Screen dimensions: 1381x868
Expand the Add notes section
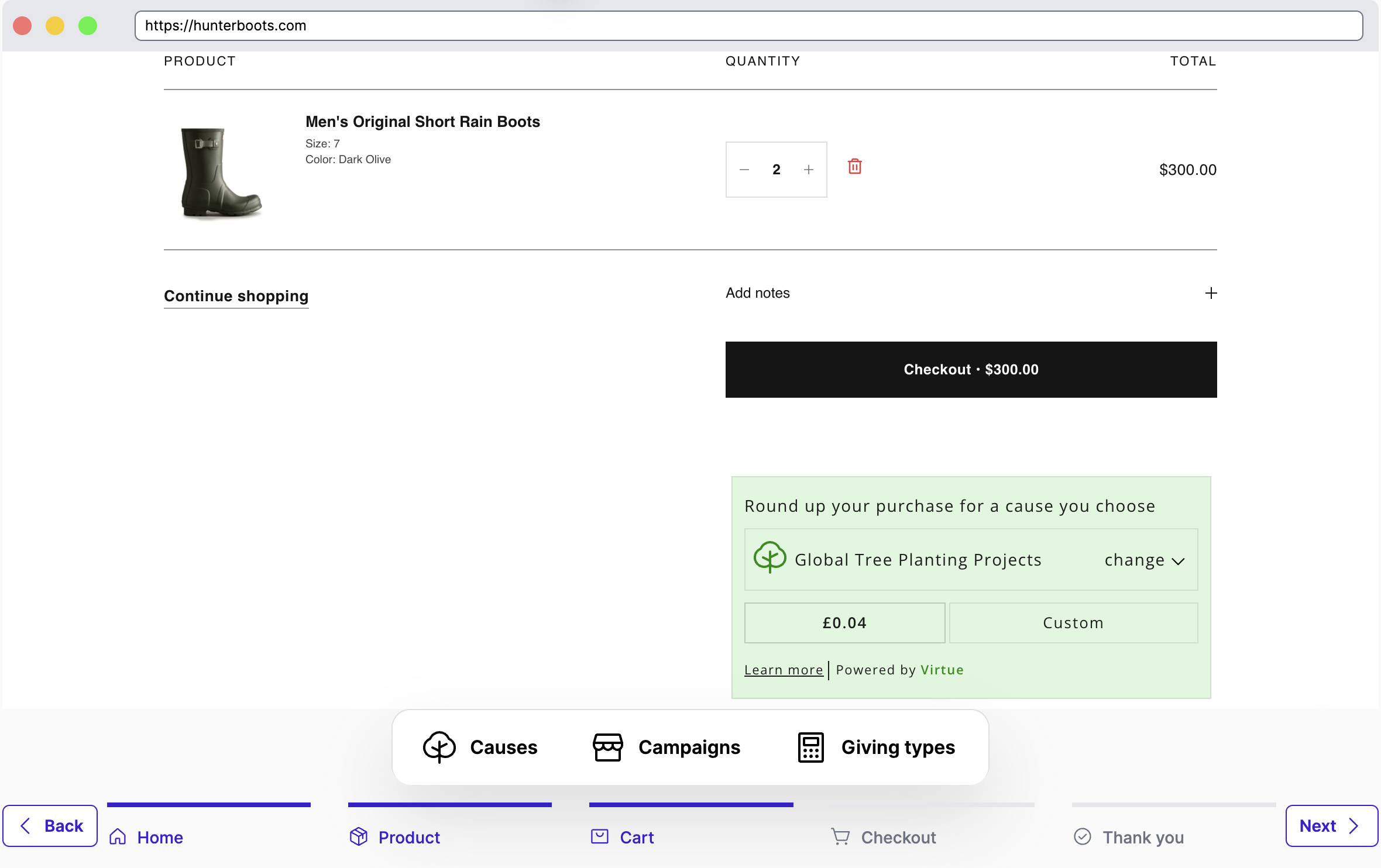coord(1210,293)
